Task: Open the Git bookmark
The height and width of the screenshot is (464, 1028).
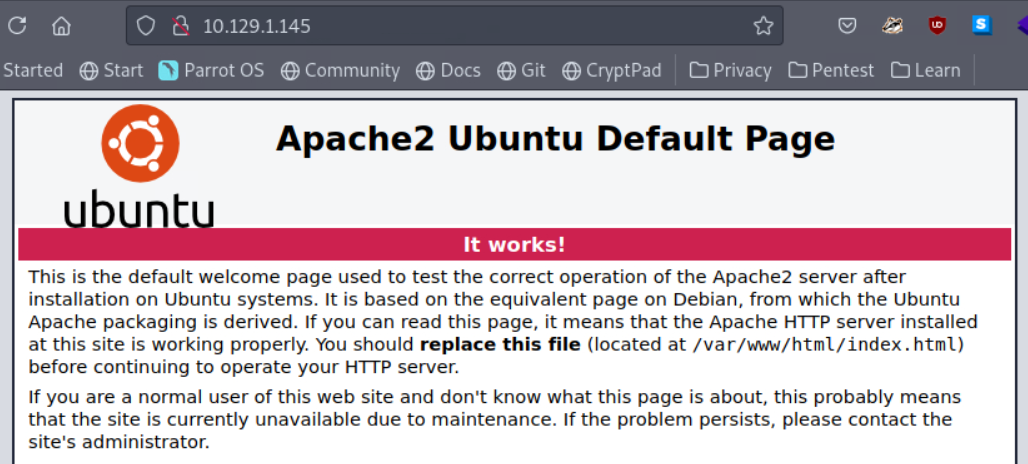Action: [521, 70]
